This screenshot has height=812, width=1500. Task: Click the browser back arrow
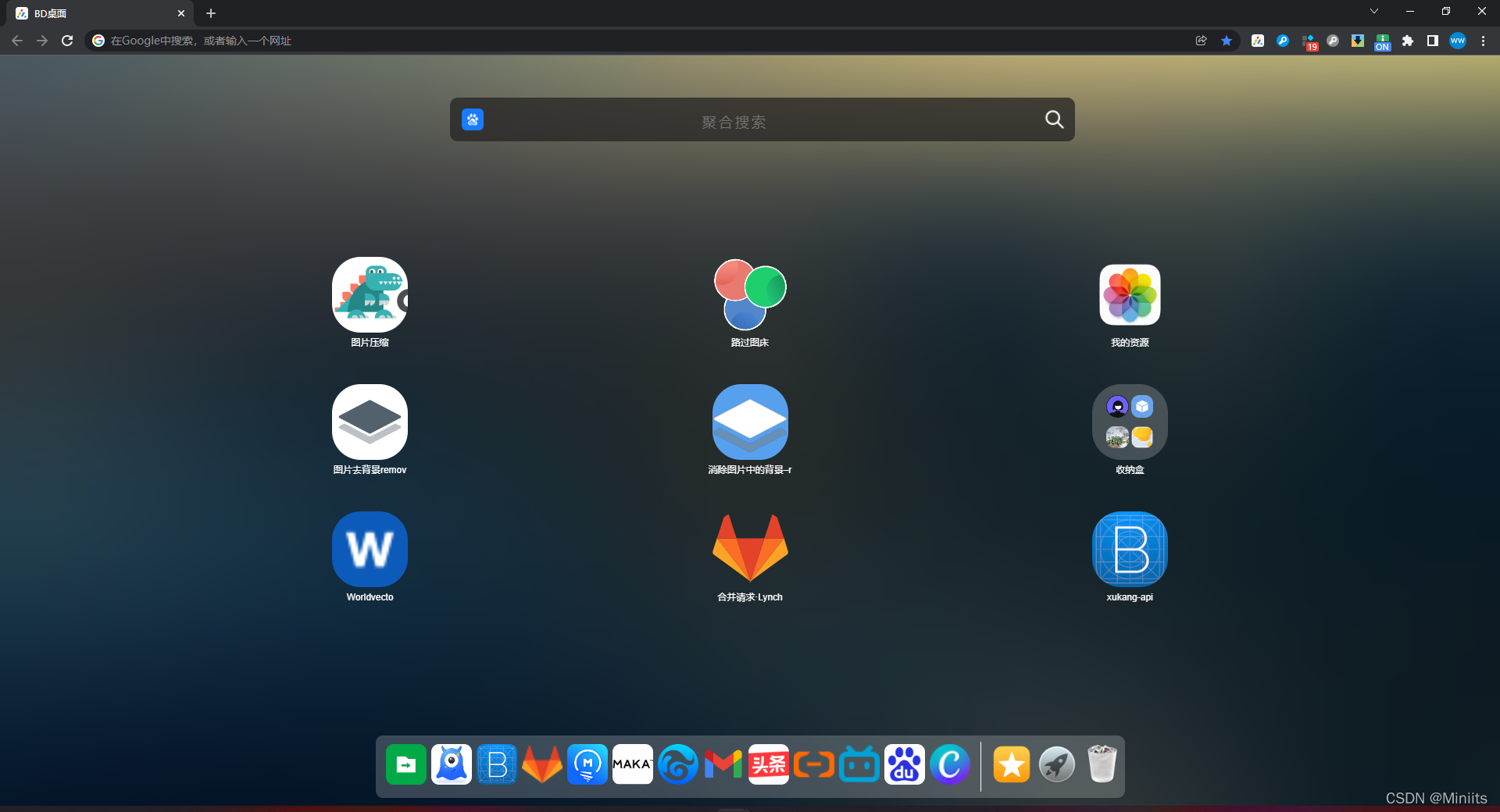point(17,41)
